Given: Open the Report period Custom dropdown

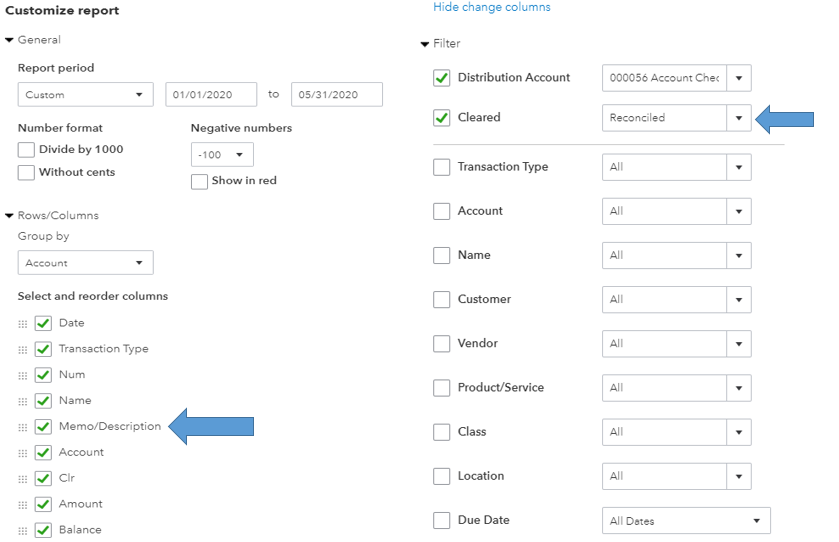Looking at the screenshot, I should coord(85,95).
